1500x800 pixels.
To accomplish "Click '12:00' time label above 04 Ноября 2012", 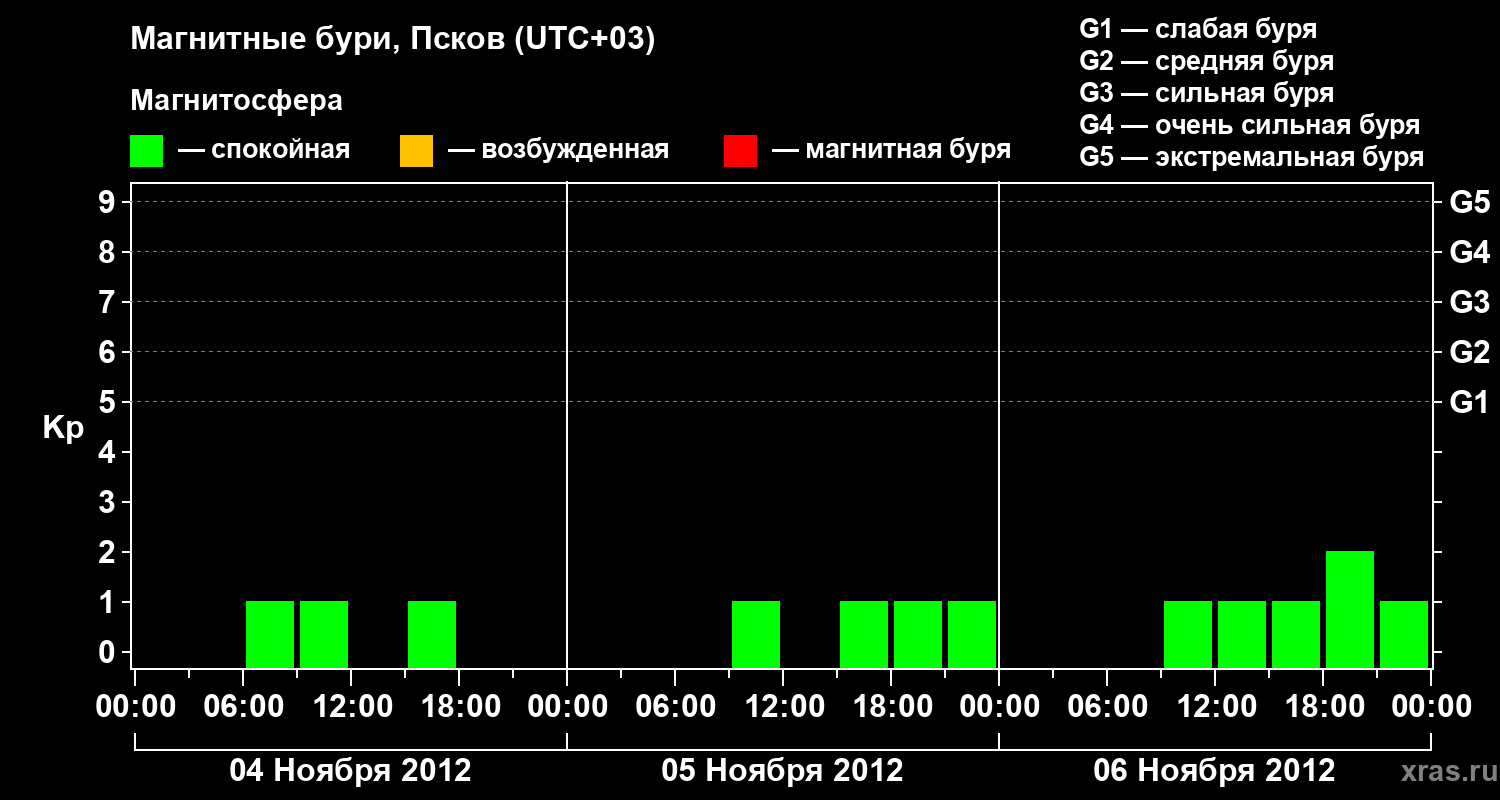I will (351, 707).
